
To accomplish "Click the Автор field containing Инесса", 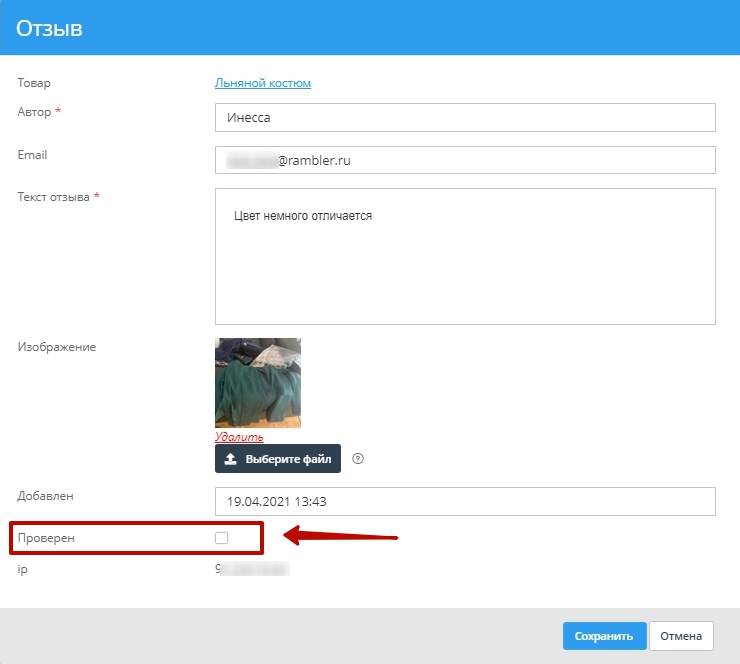I will [465, 118].
